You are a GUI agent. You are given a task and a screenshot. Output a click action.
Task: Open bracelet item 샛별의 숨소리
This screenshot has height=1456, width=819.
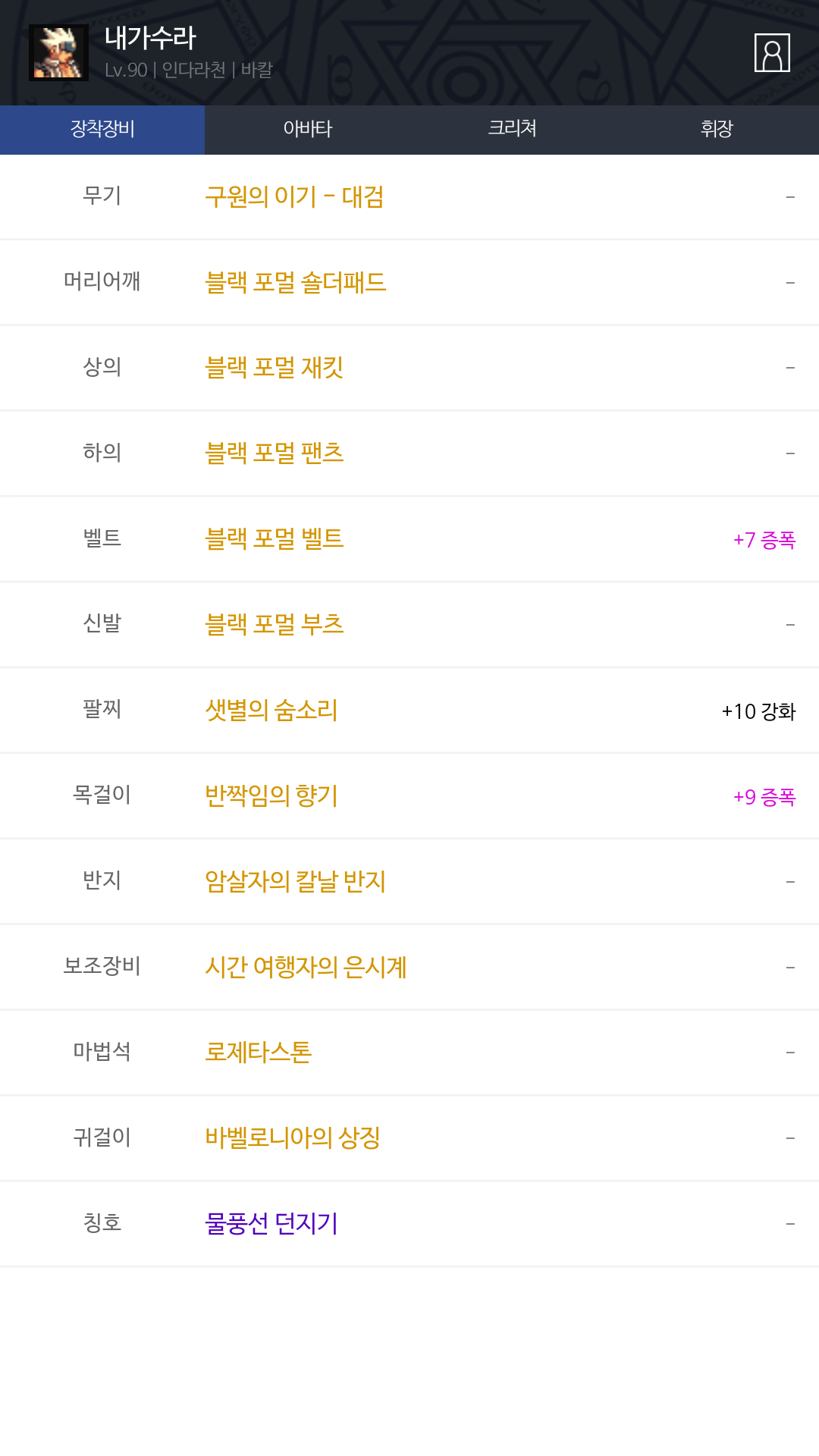tap(271, 711)
